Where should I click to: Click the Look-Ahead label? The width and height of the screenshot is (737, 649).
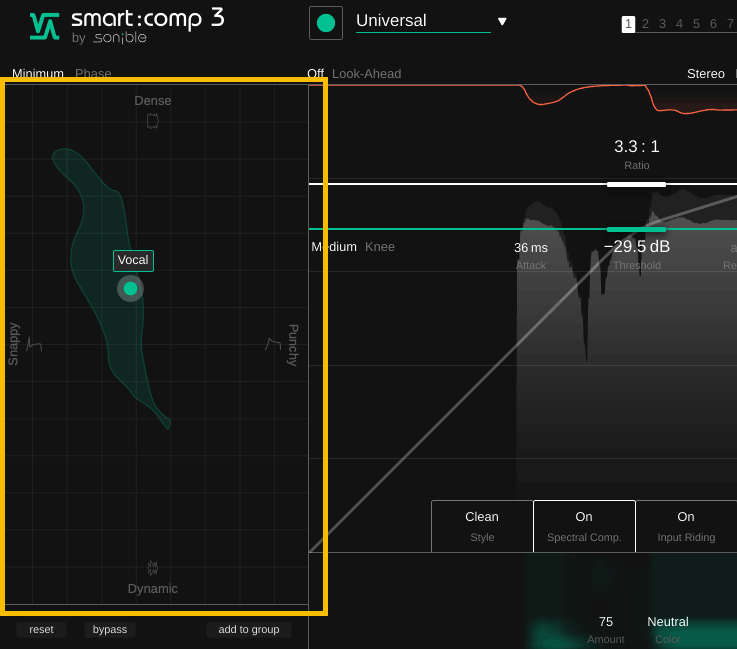click(x=367, y=74)
